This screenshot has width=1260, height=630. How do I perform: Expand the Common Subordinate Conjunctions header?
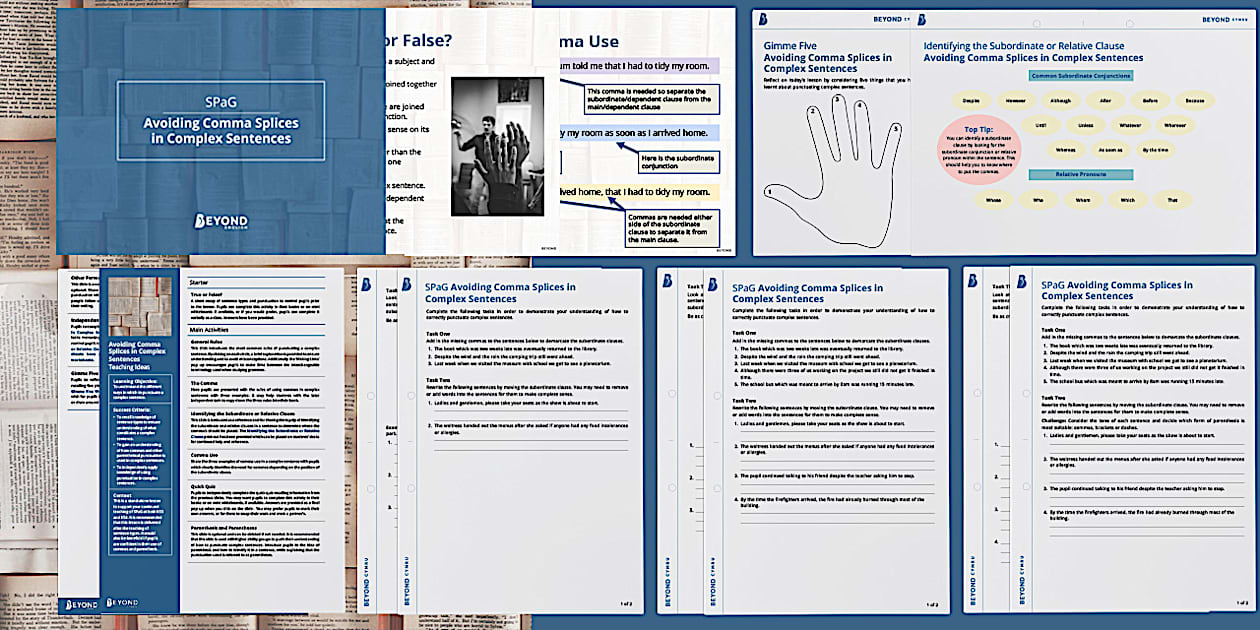click(1082, 75)
